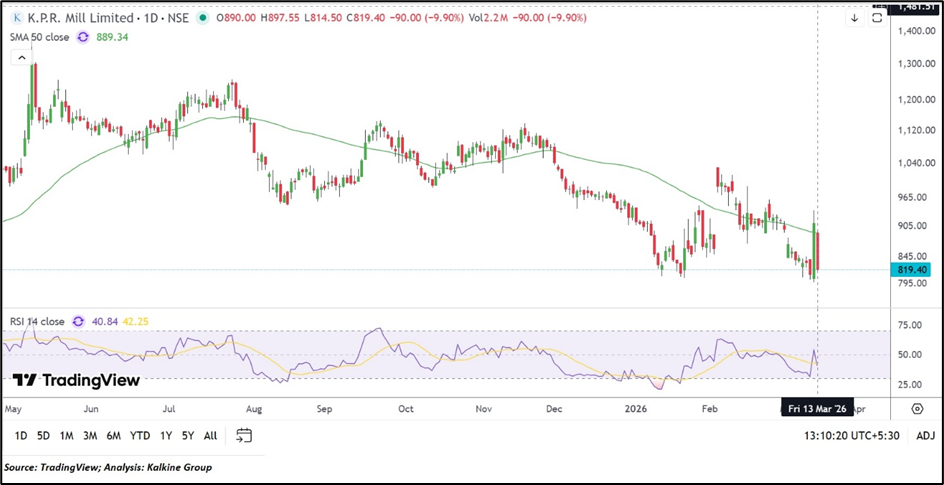The image size is (944, 485).
Task: Select the 6M time range
Action: tap(113, 435)
